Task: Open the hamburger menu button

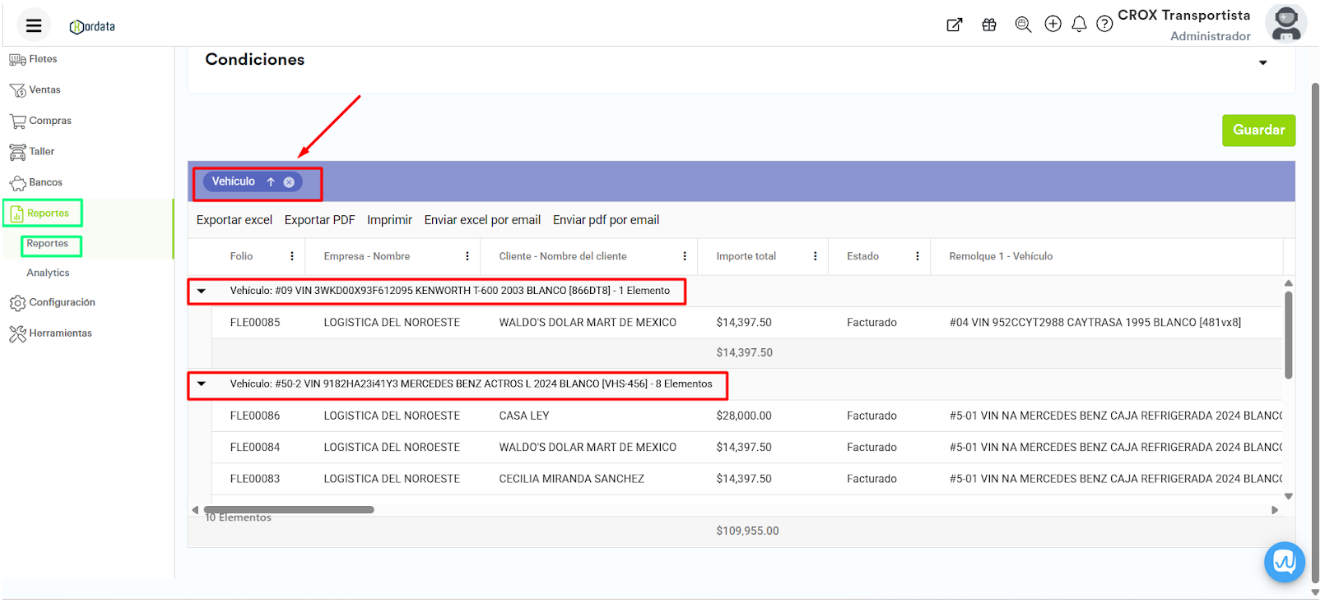Action: click(x=33, y=25)
